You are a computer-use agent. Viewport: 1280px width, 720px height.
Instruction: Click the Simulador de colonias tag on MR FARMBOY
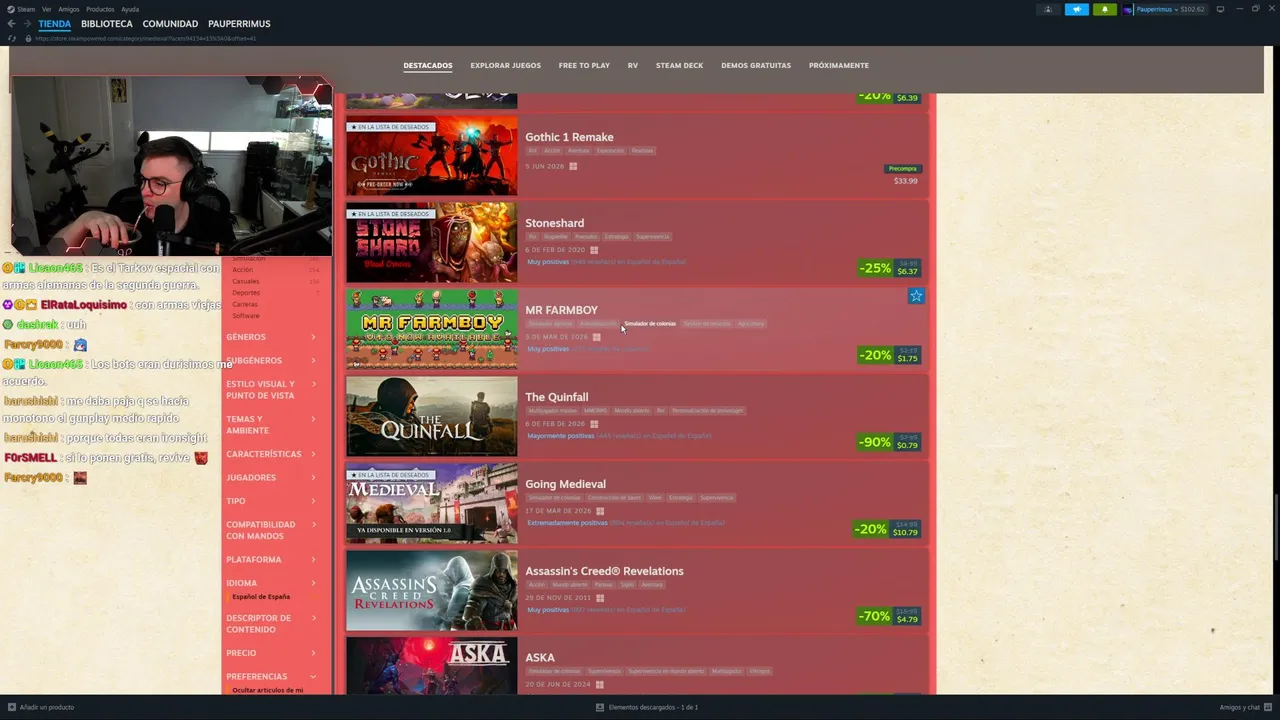coord(650,324)
